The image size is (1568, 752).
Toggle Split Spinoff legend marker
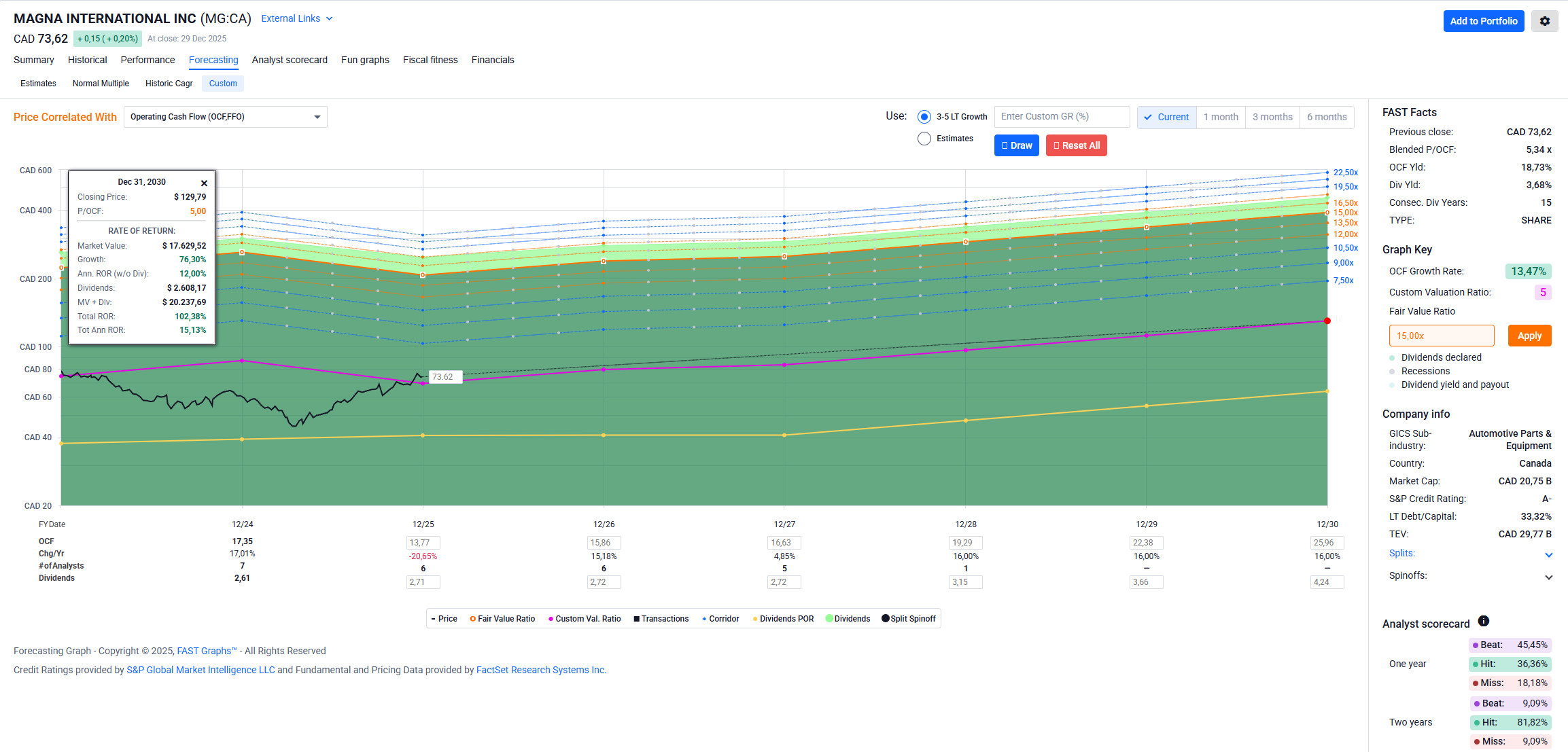[x=886, y=618]
